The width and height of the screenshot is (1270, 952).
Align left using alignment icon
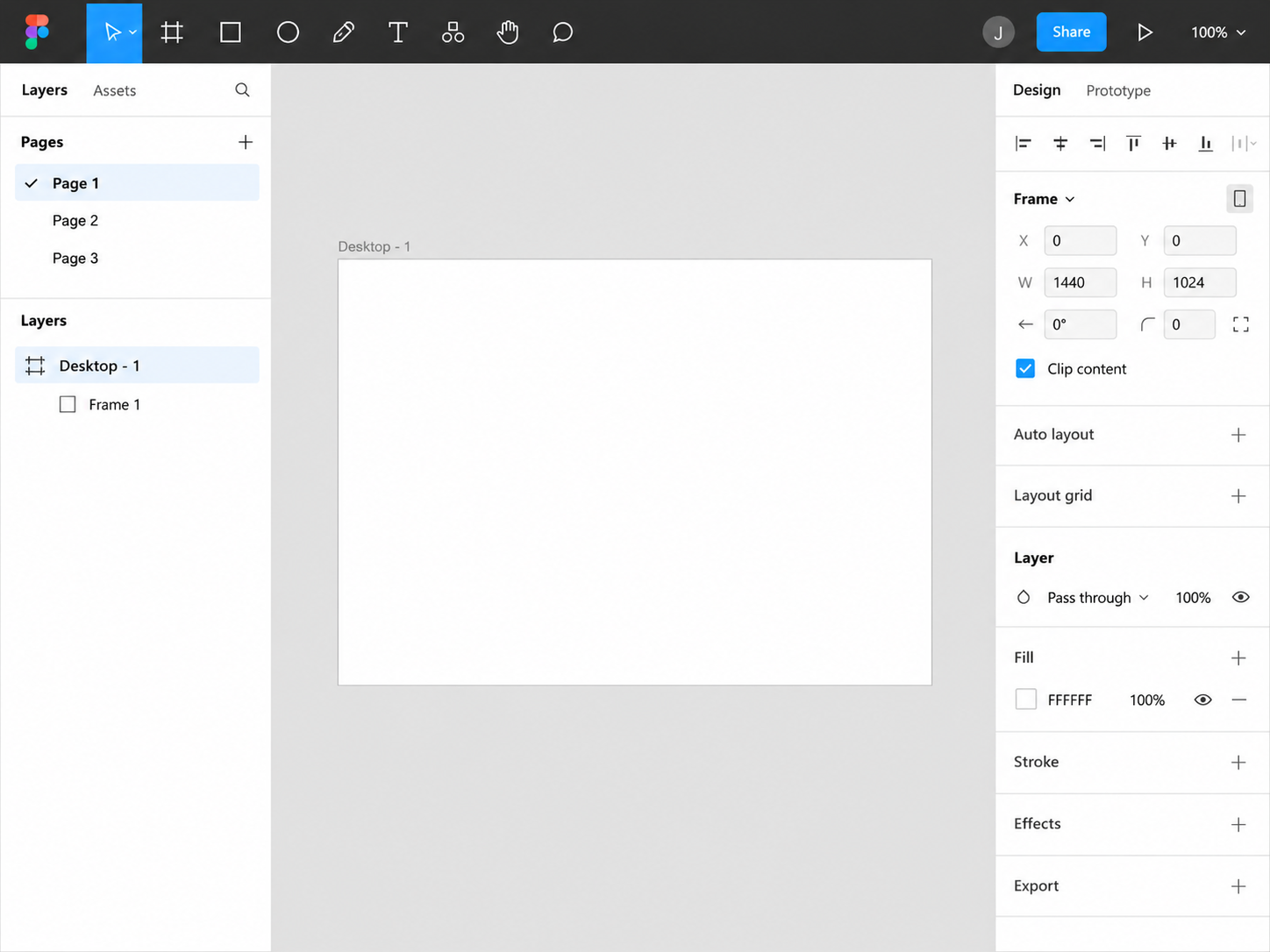click(1023, 143)
